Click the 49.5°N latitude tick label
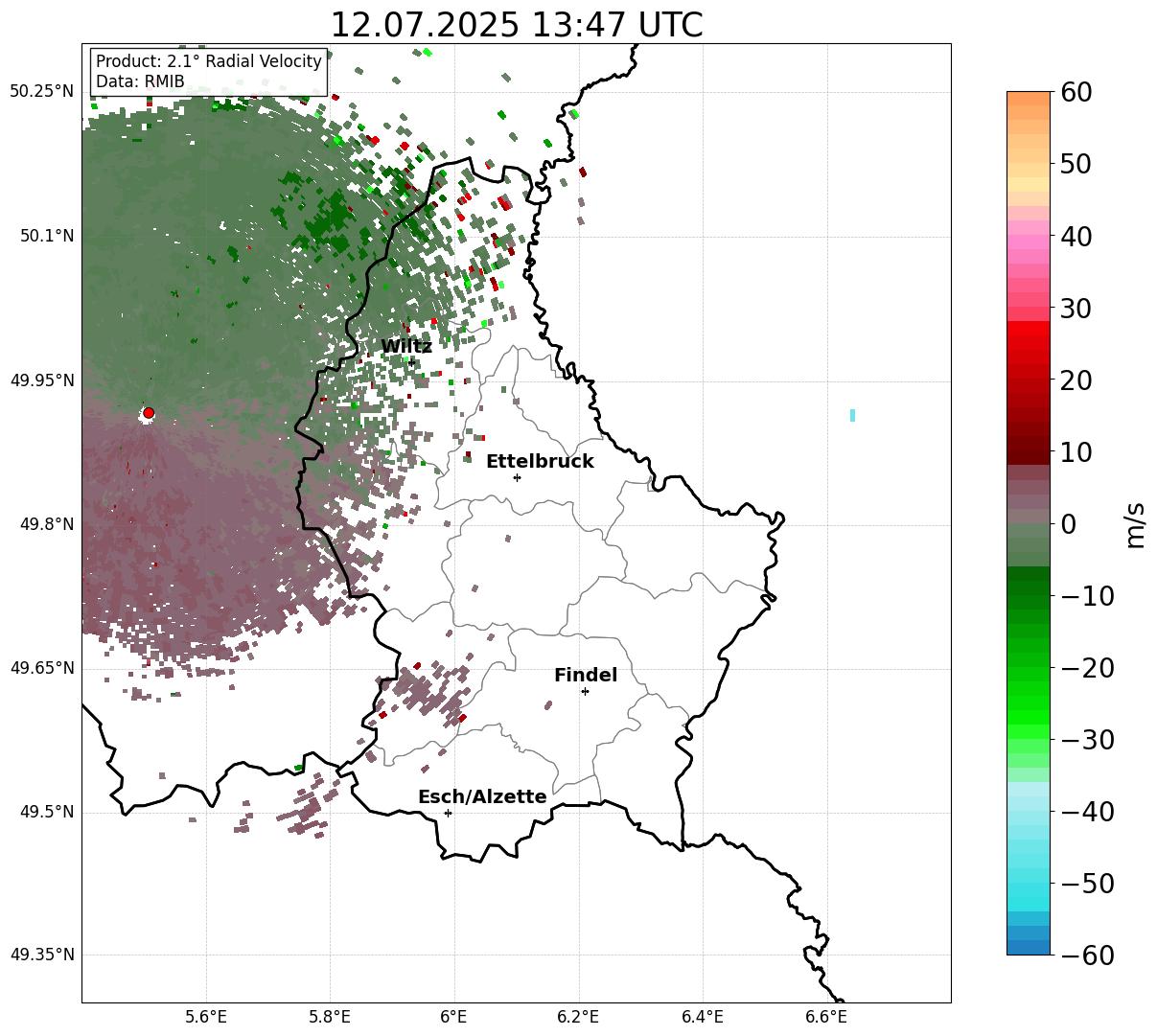The image size is (1157, 1036). coord(47,812)
